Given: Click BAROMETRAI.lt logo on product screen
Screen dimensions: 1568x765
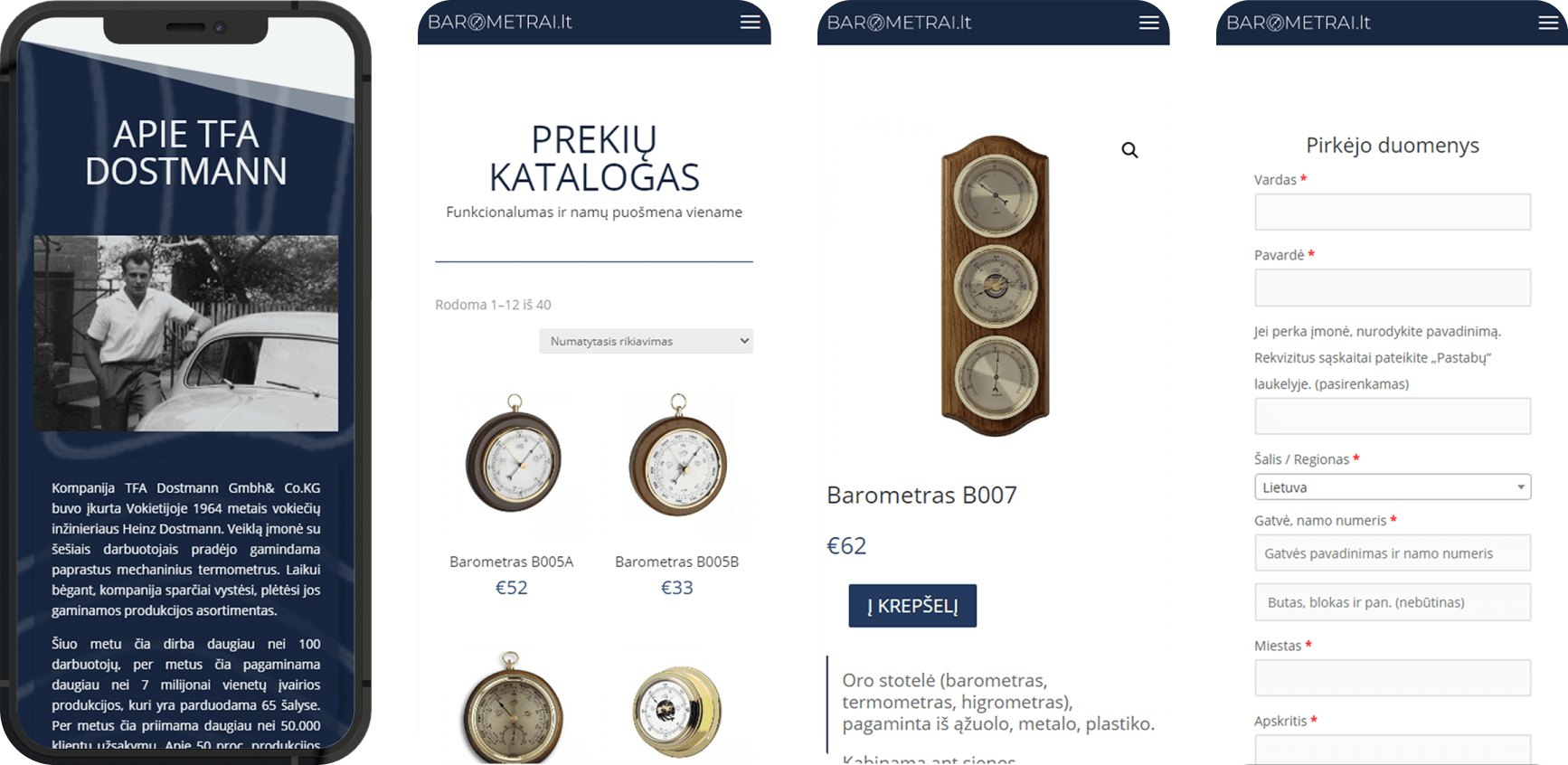Looking at the screenshot, I should [x=899, y=22].
